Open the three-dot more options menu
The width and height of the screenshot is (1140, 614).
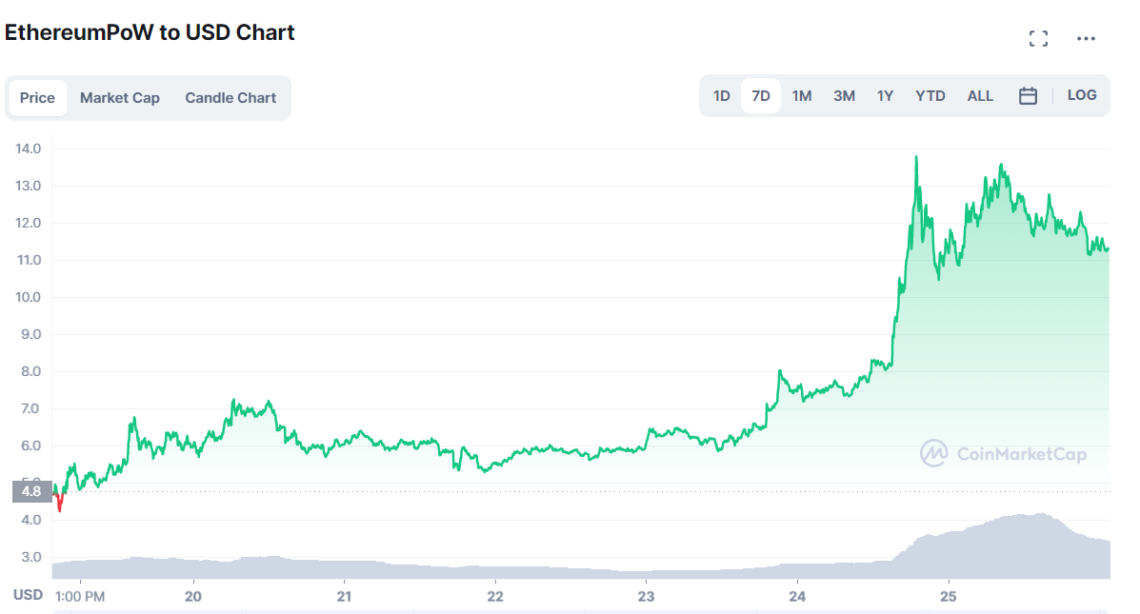[1086, 39]
